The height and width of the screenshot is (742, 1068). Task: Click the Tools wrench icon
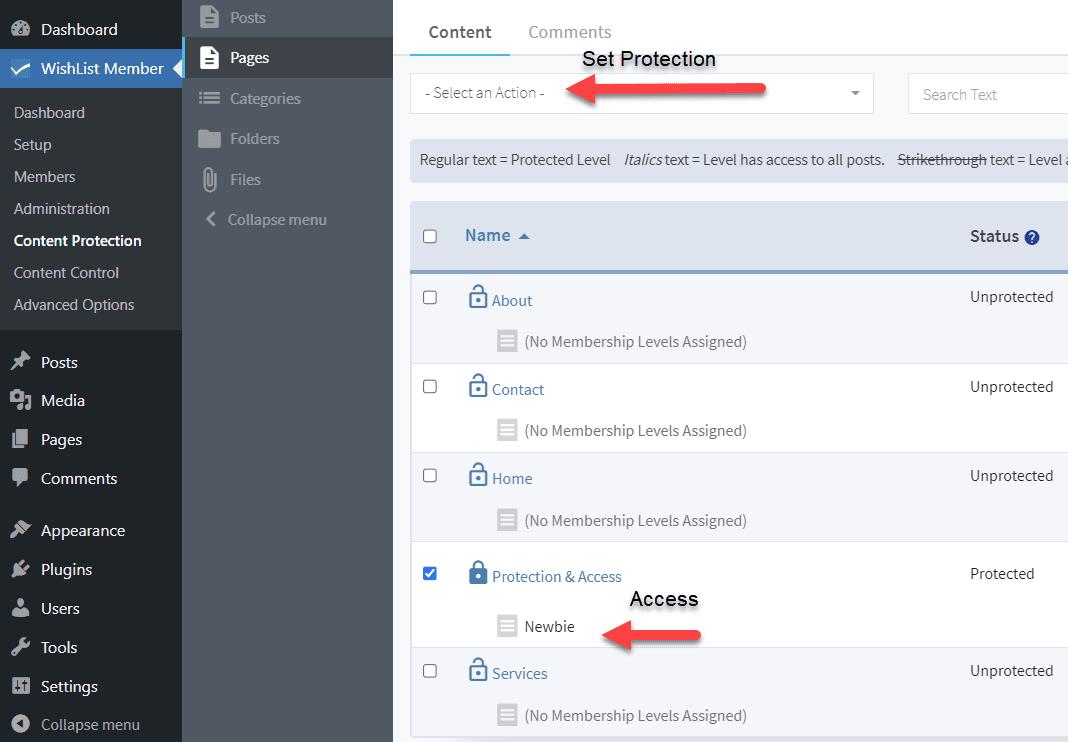pyautogui.click(x=20, y=647)
